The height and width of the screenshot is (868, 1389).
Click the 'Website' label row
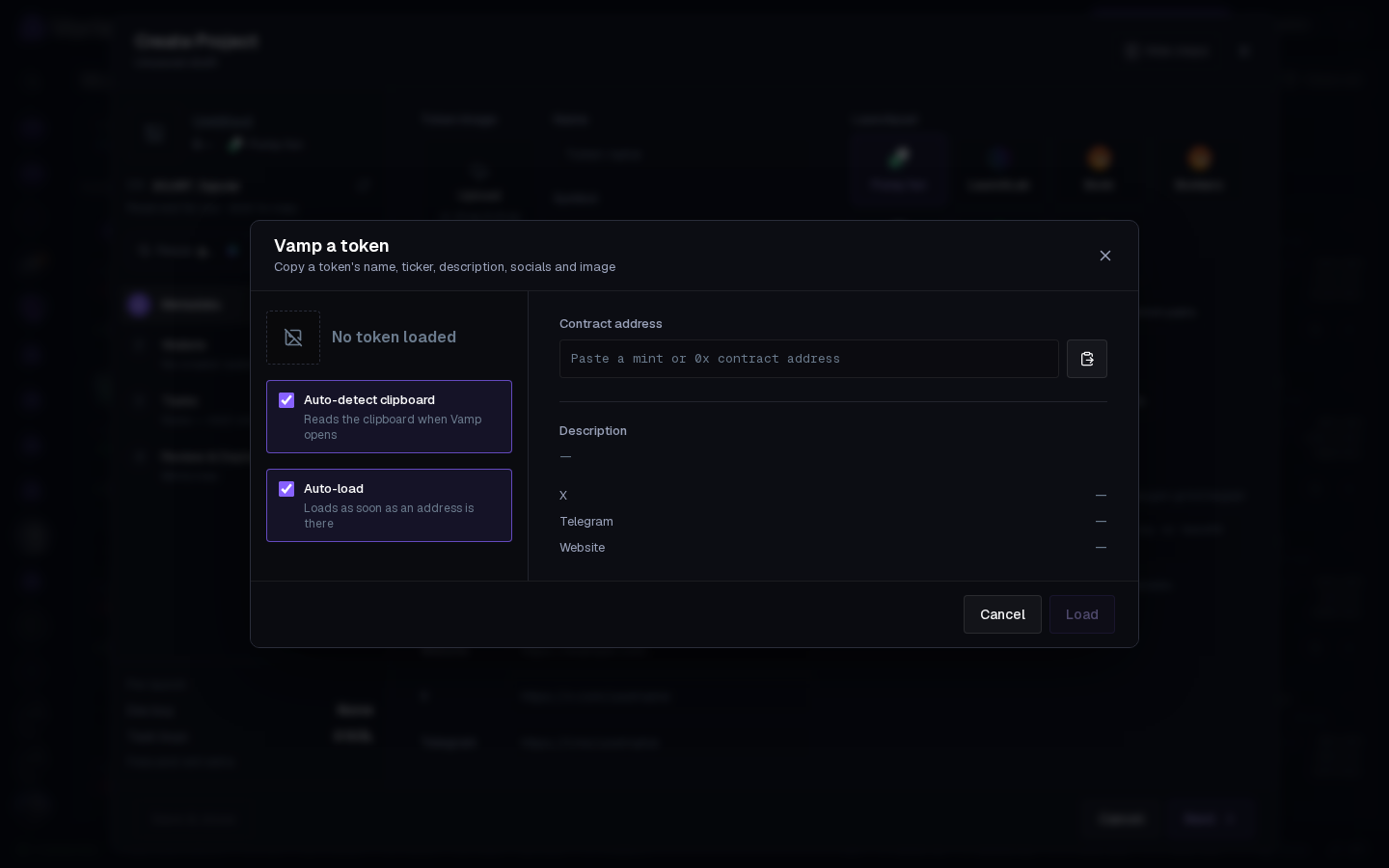pos(833,548)
